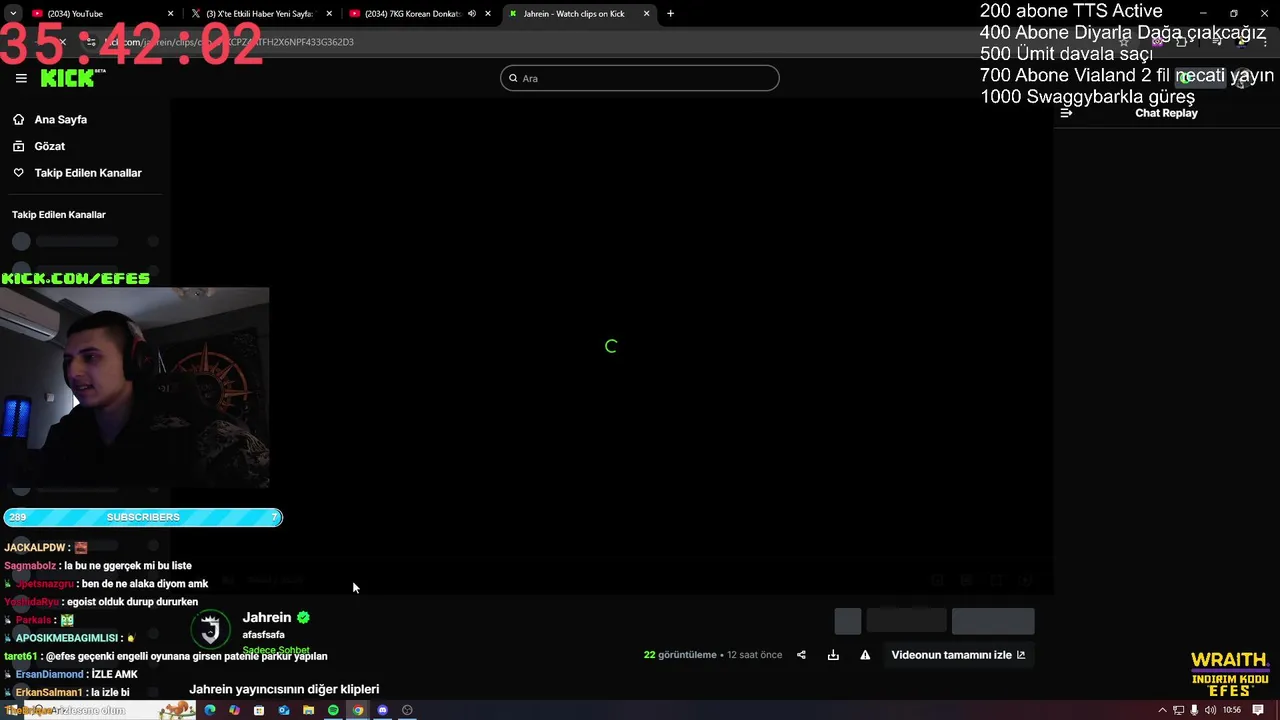Screen dimensions: 1280x720
Task: Click the site info icon in address bar
Action: (91, 42)
